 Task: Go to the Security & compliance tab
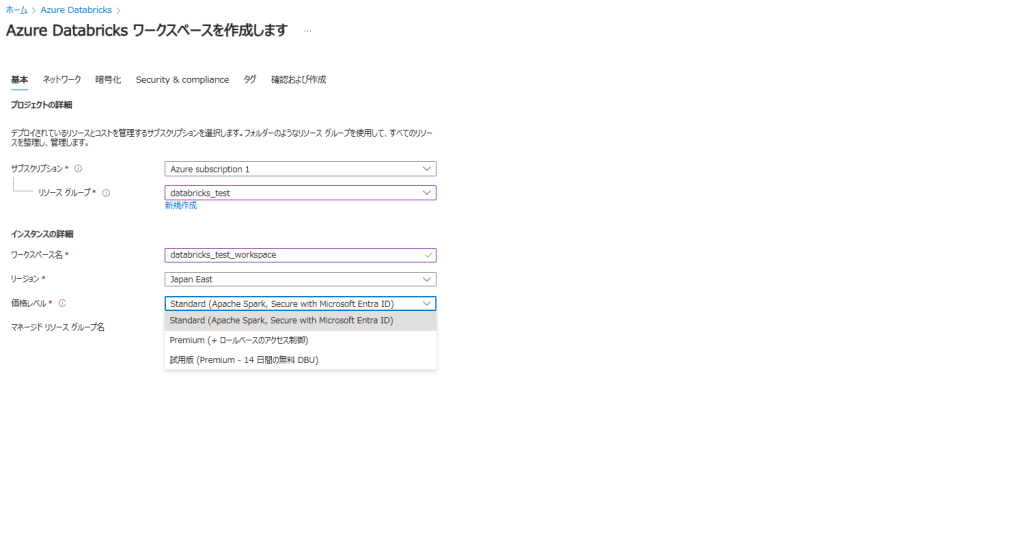(x=182, y=80)
